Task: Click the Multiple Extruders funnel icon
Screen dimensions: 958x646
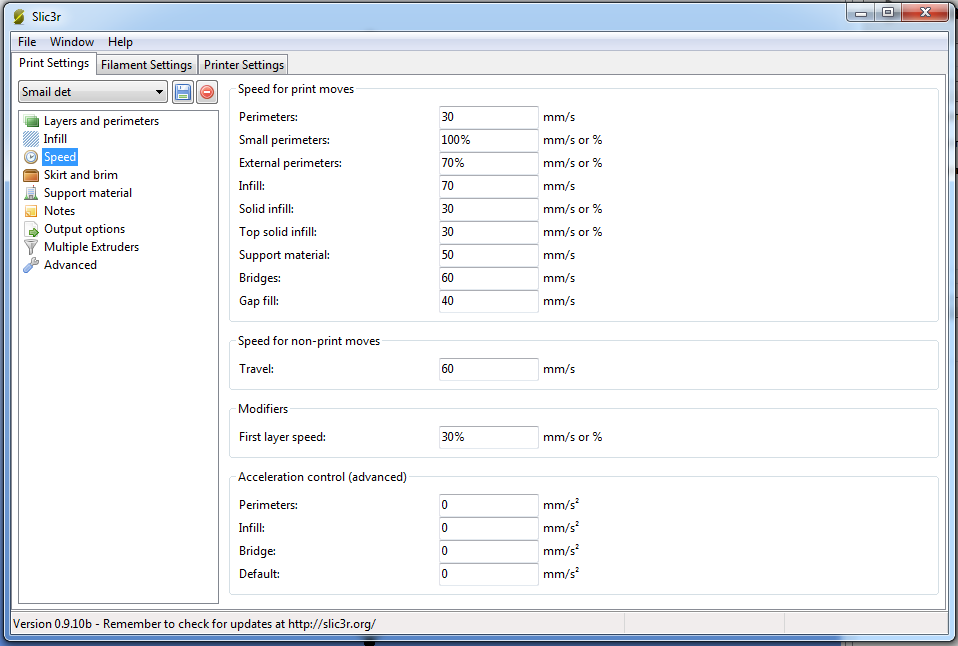Action: tap(31, 247)
